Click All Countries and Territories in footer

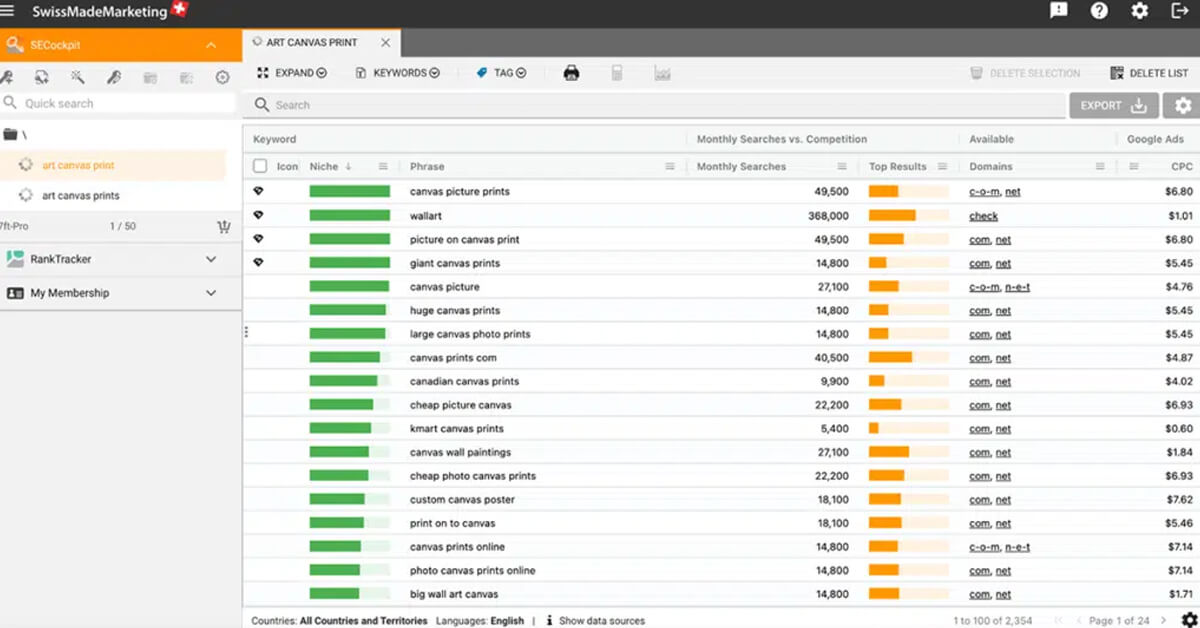point(363,621)
